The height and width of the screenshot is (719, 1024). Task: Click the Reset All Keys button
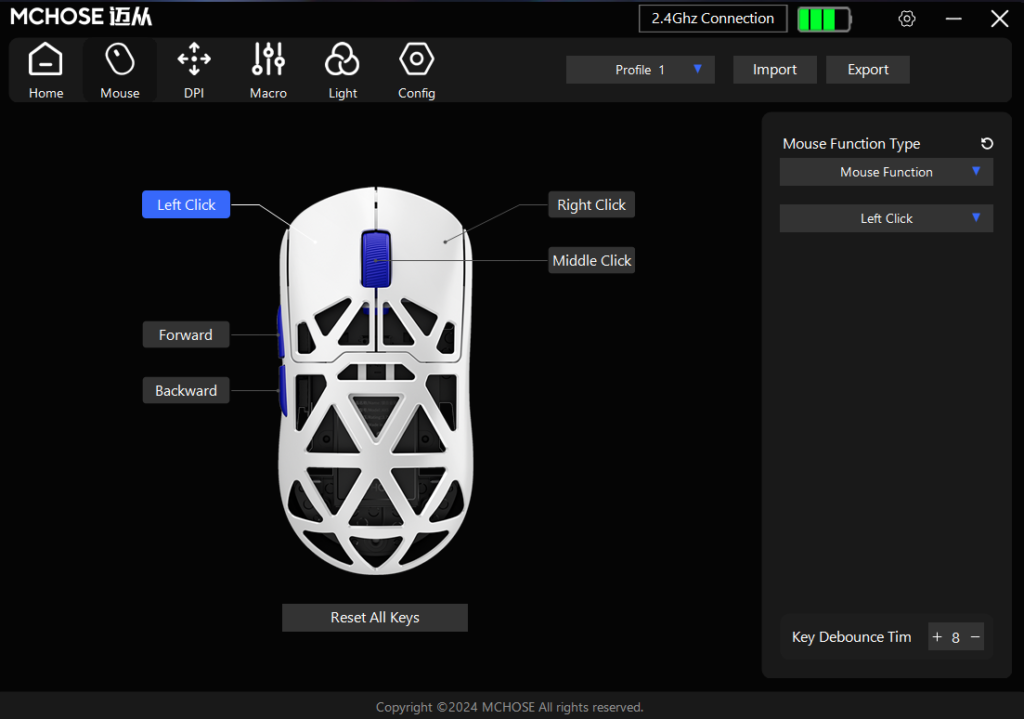coord(374,617)
